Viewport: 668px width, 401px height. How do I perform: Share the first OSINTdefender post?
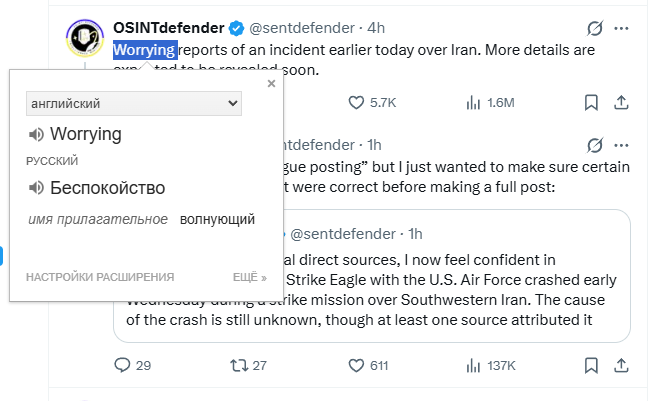[x=621, y=102]
